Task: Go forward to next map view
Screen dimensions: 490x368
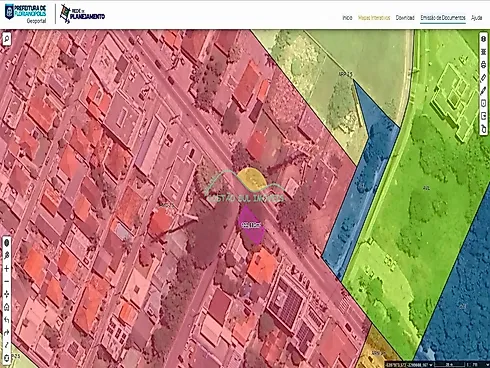Action: pyautogui.click(x=7, y=332)
